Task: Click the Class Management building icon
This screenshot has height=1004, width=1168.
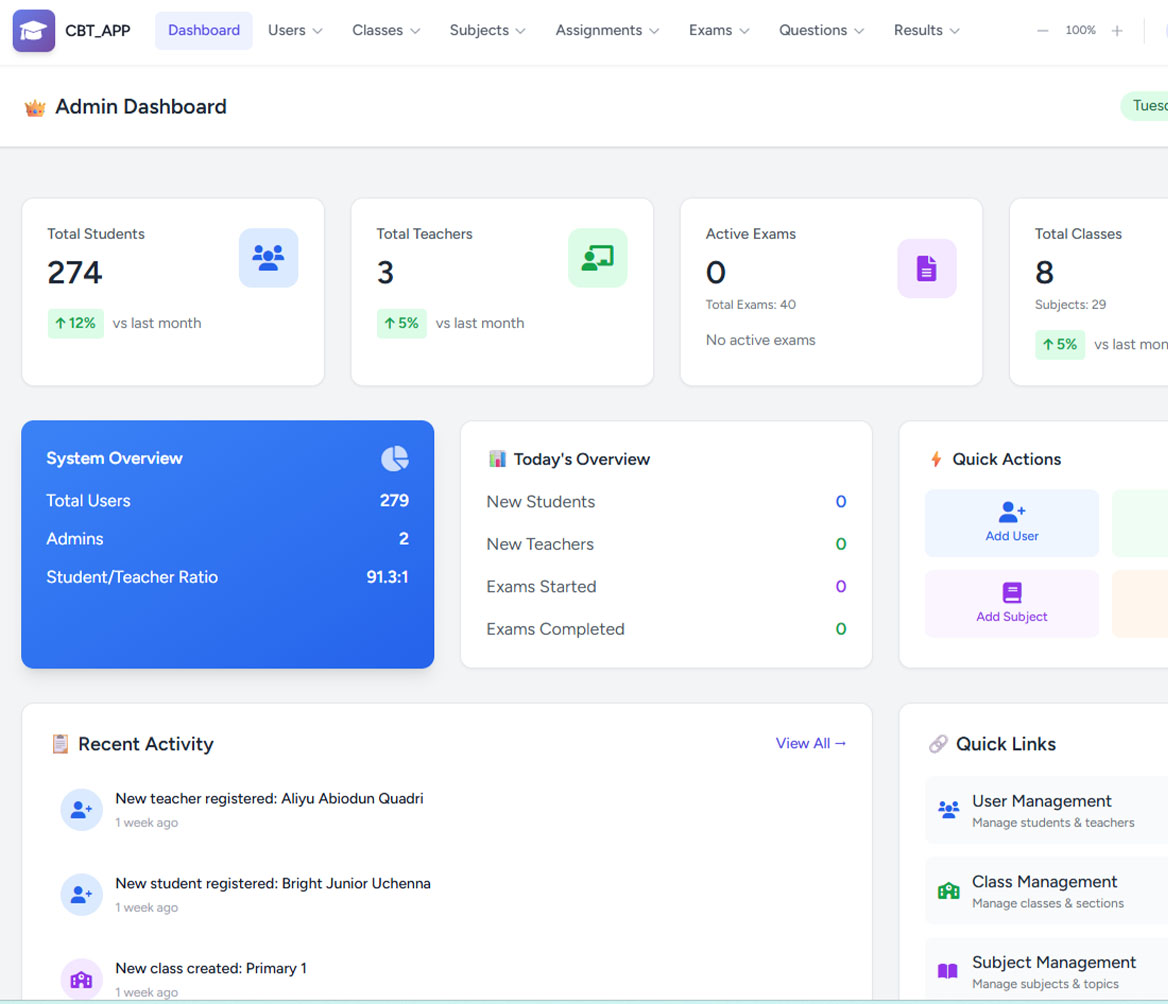Action: pos(948,891)
